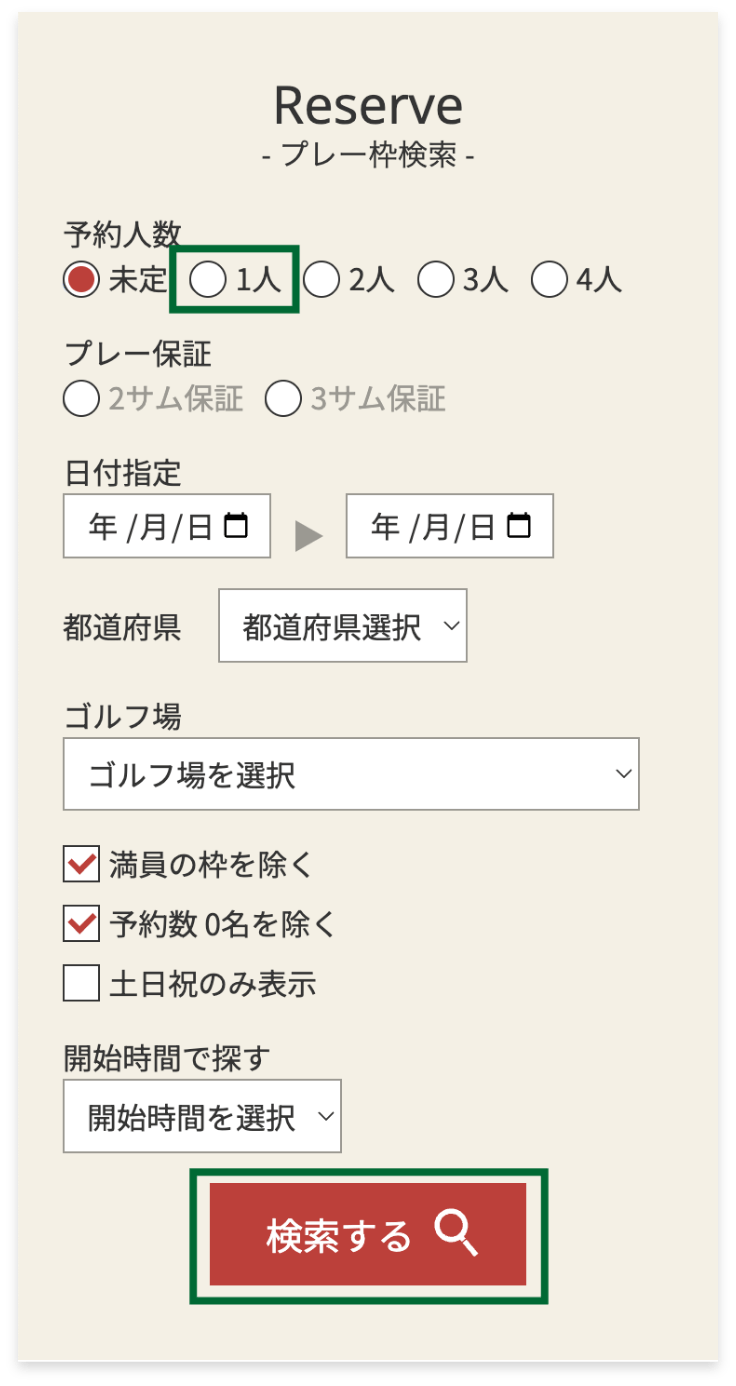Viewport: 736px width, 1386px height.
Task: Uncheck the 満員の枠を除く checkbox
Action: click(x=81, y=864)
